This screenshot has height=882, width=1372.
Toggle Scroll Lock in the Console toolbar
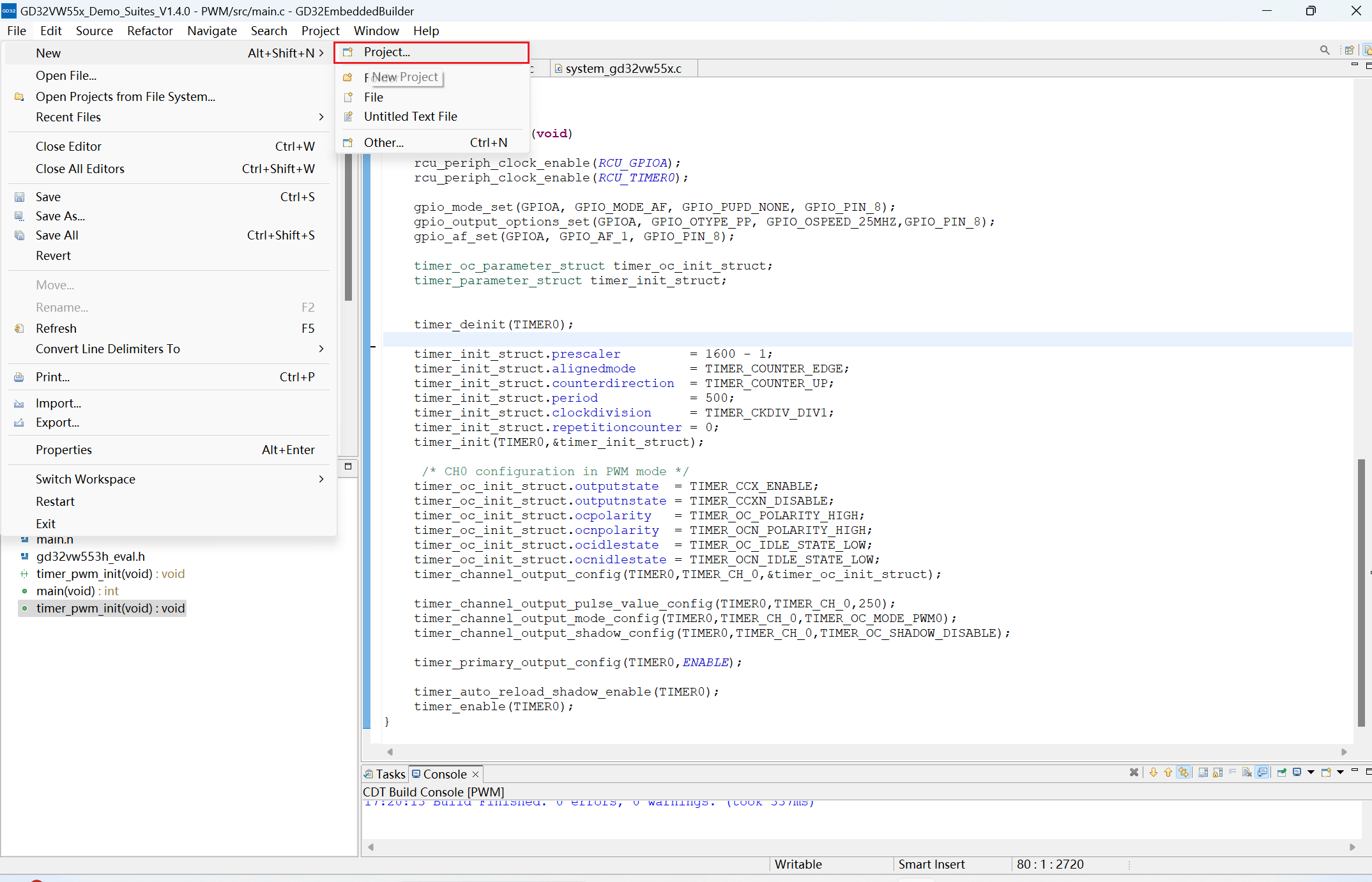tap(1218, 772)
